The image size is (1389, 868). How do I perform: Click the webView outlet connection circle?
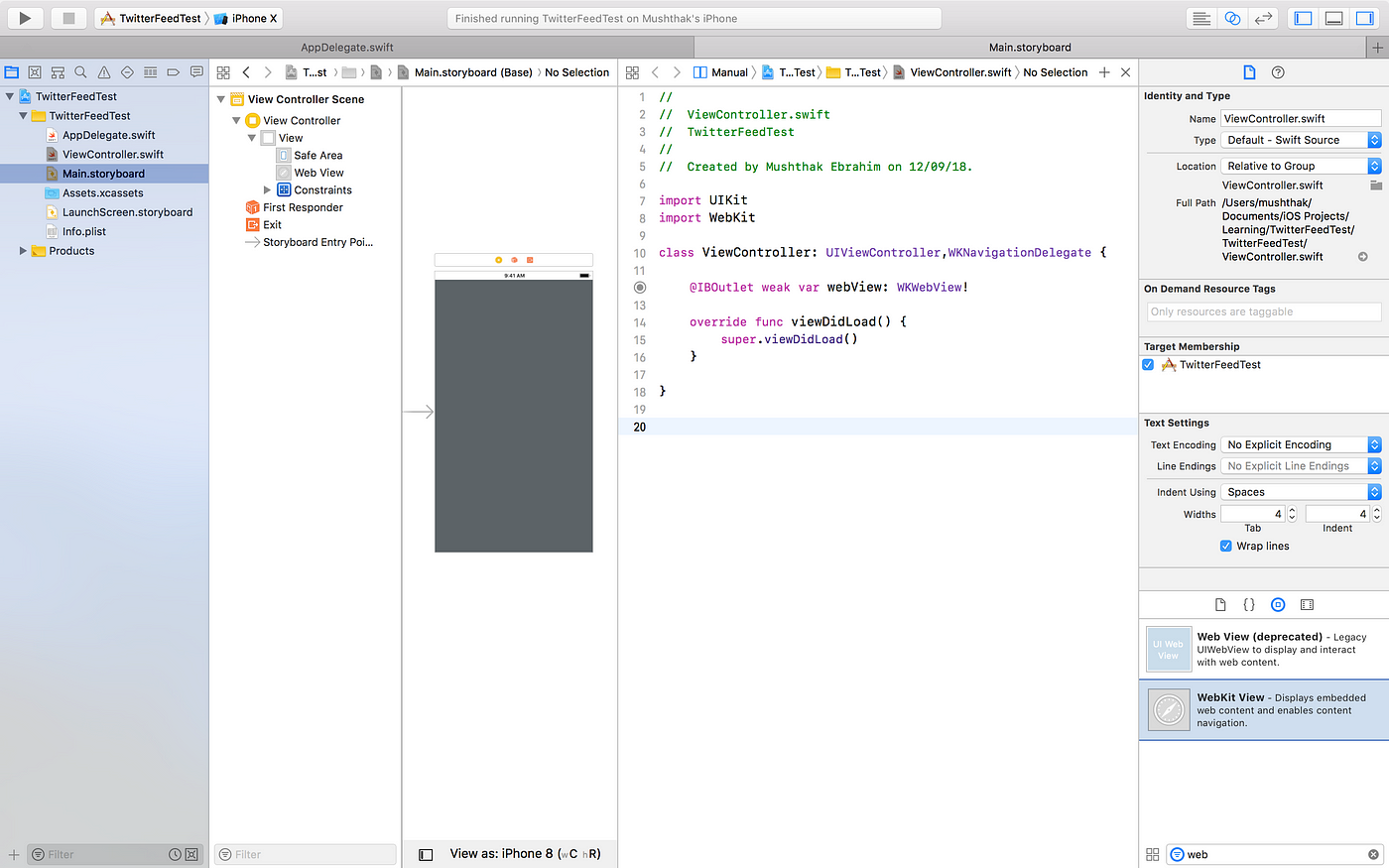[x=640, y=288]
